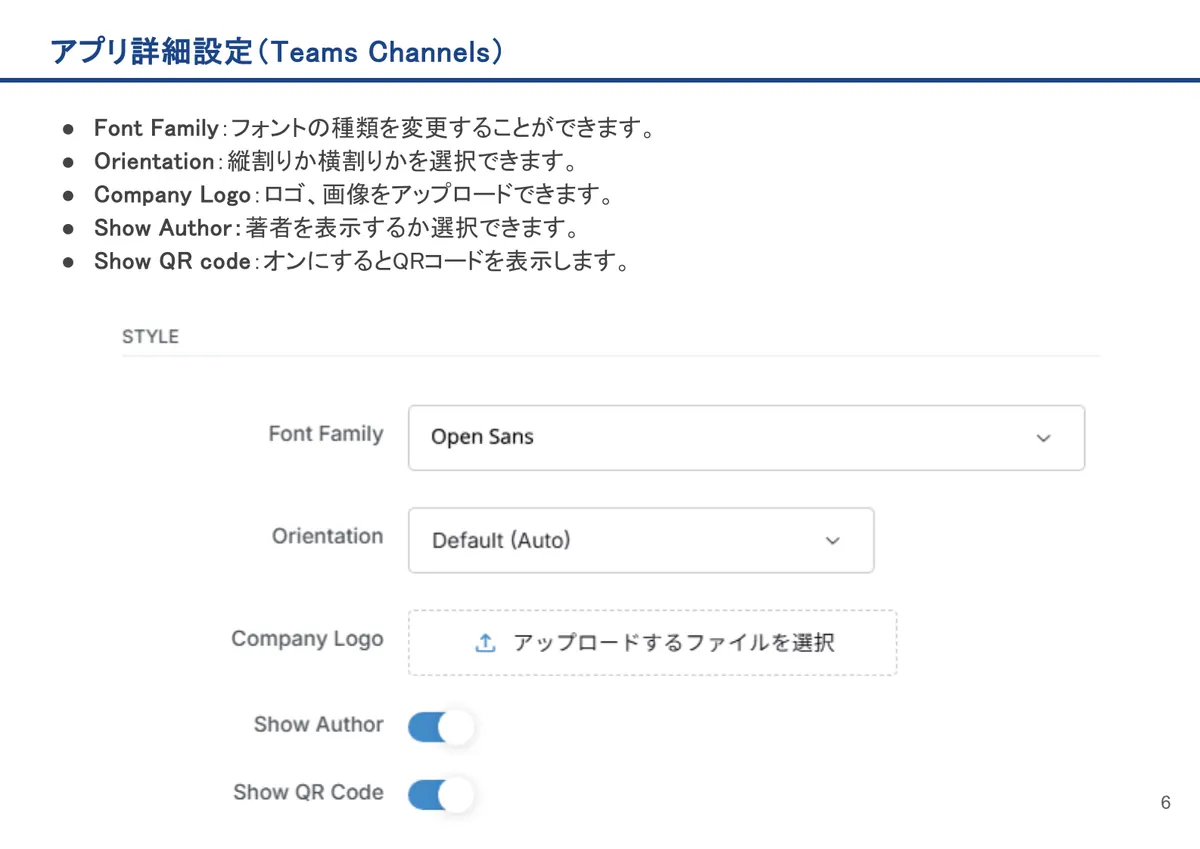
Task: Click the chevron arrow in Orientation box
Action: (832, 541)
